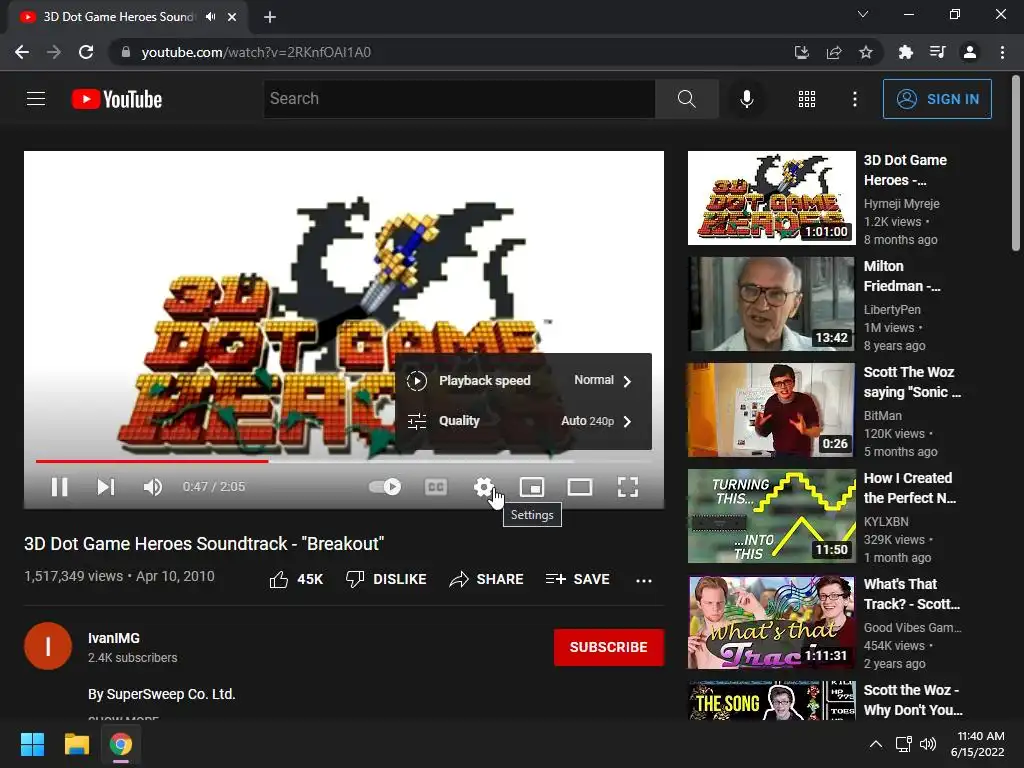Open the YouTube apps grid icon

coord(807,99)
